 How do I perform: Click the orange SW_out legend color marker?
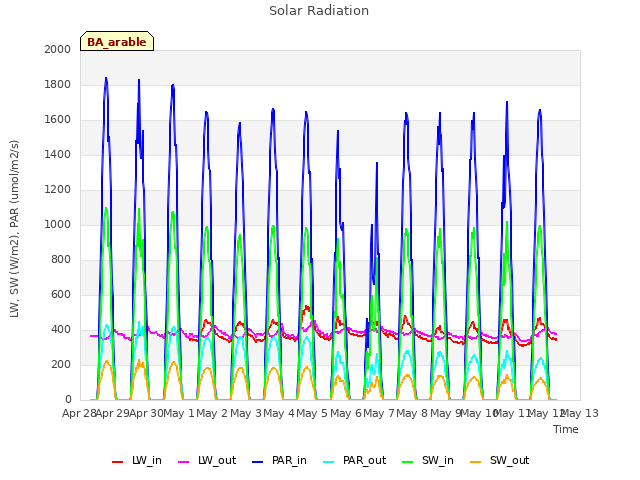[x=476, y=462]
